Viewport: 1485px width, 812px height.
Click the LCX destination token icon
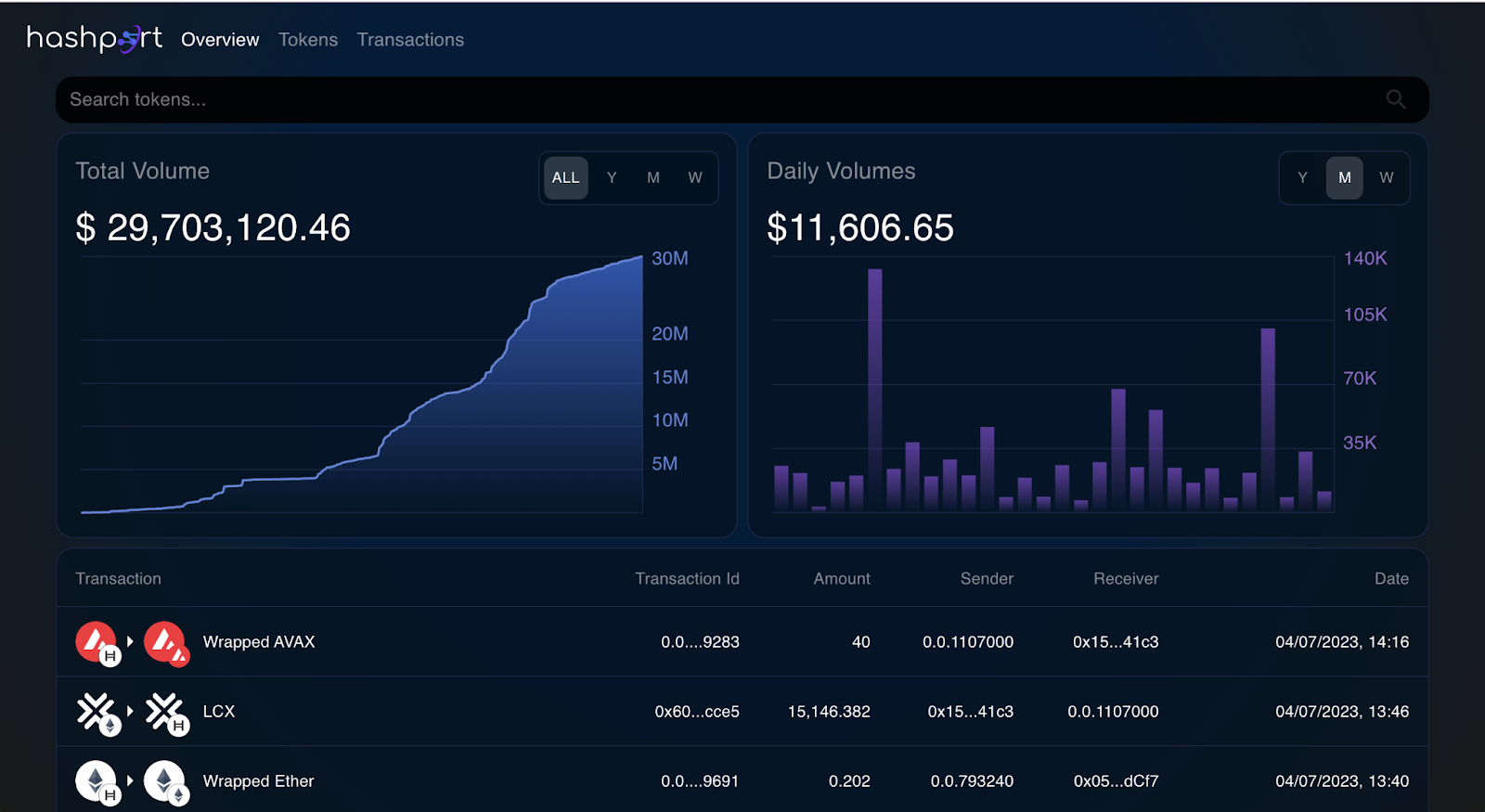pyautogui.click(x=165, y=712)
